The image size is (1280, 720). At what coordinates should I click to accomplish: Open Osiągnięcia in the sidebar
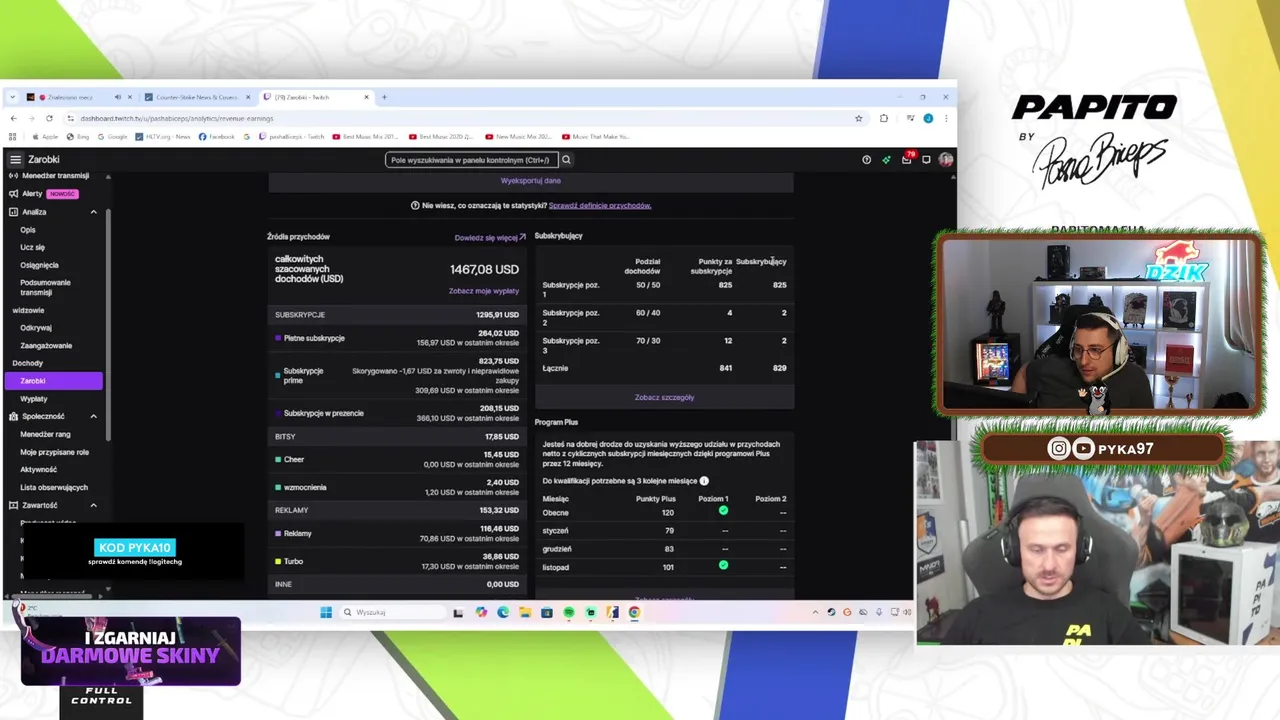pos(39,265)
